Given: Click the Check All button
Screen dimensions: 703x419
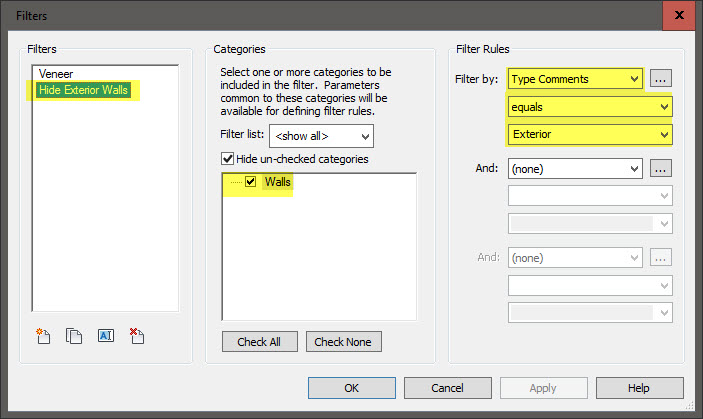Looking at the screenshot, I should pyautogui.click(x=259, y=342).
